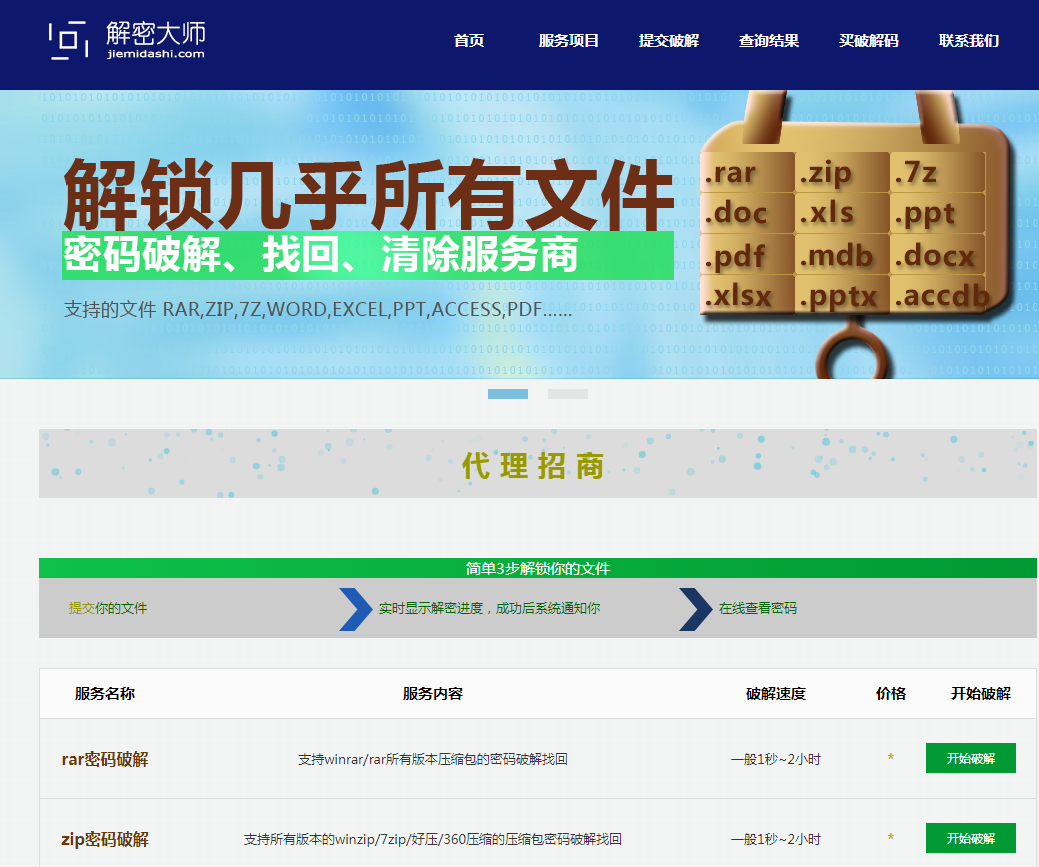Select the .xls extension badge
Viewport: 1039px width, 867px height.
click(841, 213)
